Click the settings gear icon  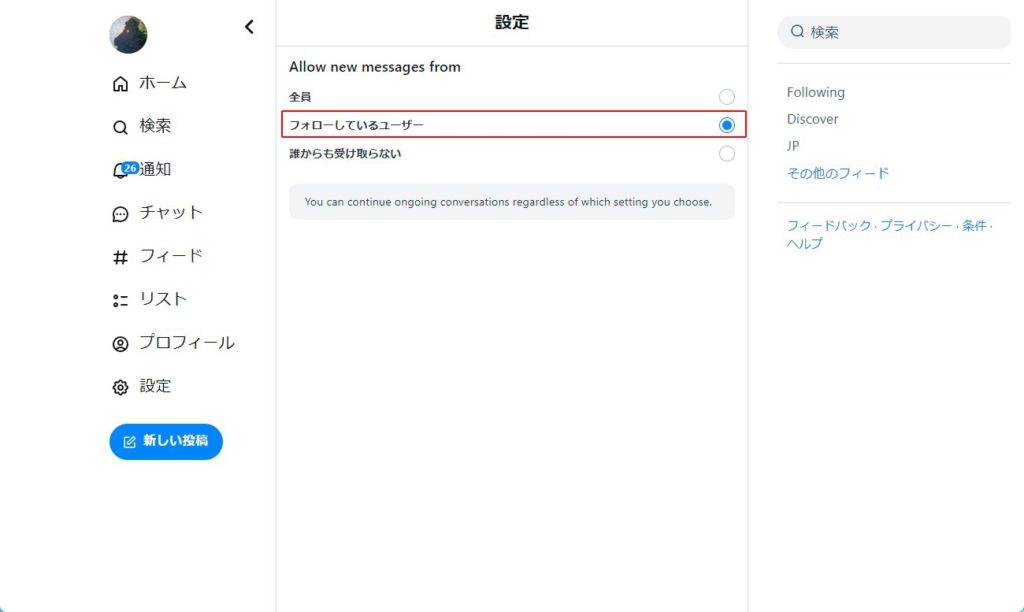pos(120,387)
